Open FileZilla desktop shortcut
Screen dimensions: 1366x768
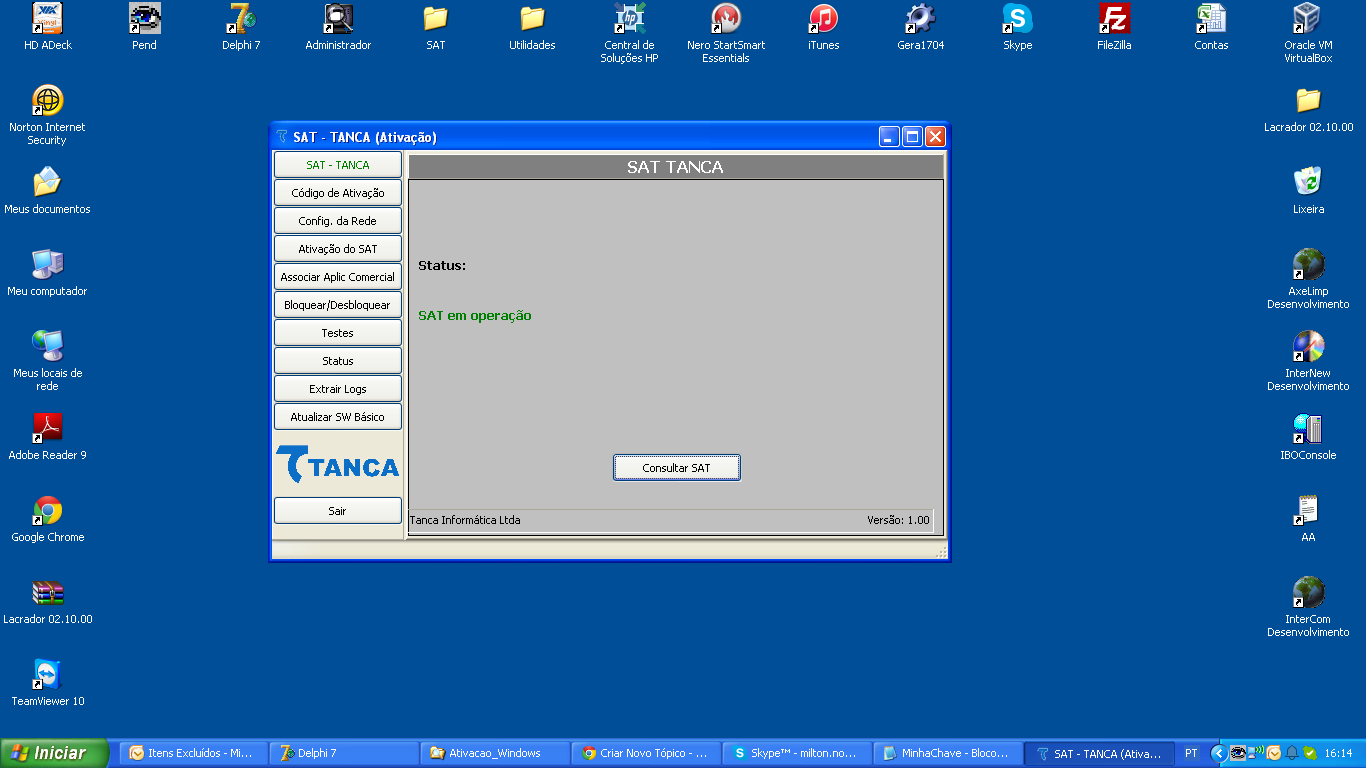(1114, 27)
